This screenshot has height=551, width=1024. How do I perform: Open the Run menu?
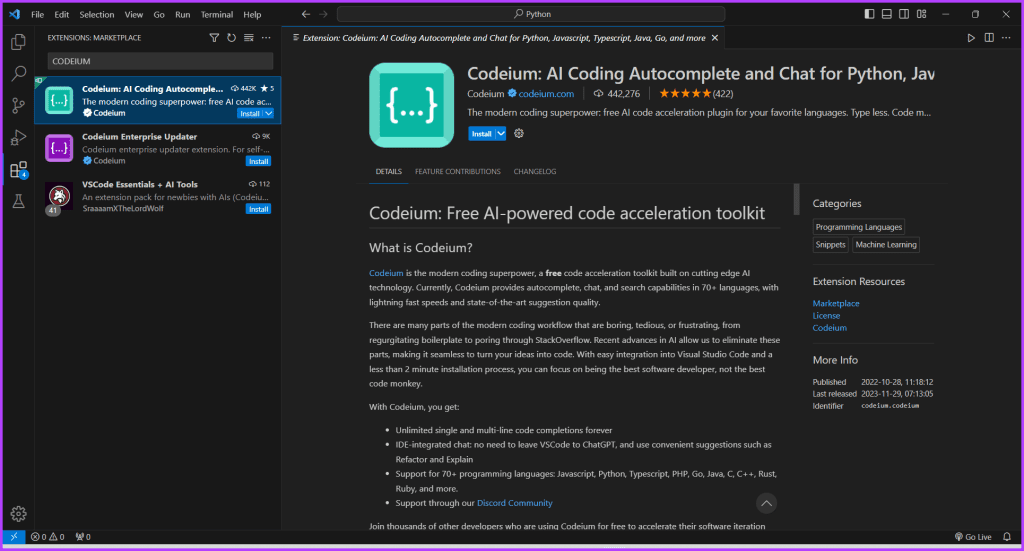[183, 14]
